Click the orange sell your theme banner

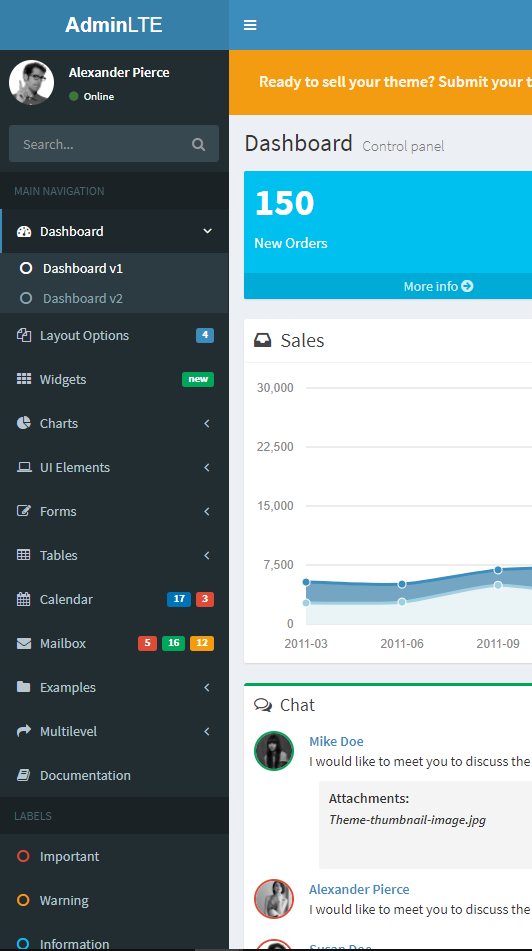click(380, 82)
